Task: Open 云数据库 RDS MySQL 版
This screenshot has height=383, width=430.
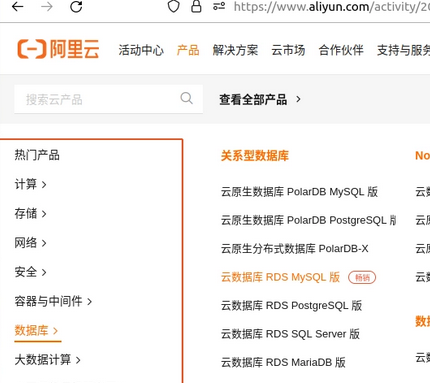Action: tap(280, 277)
